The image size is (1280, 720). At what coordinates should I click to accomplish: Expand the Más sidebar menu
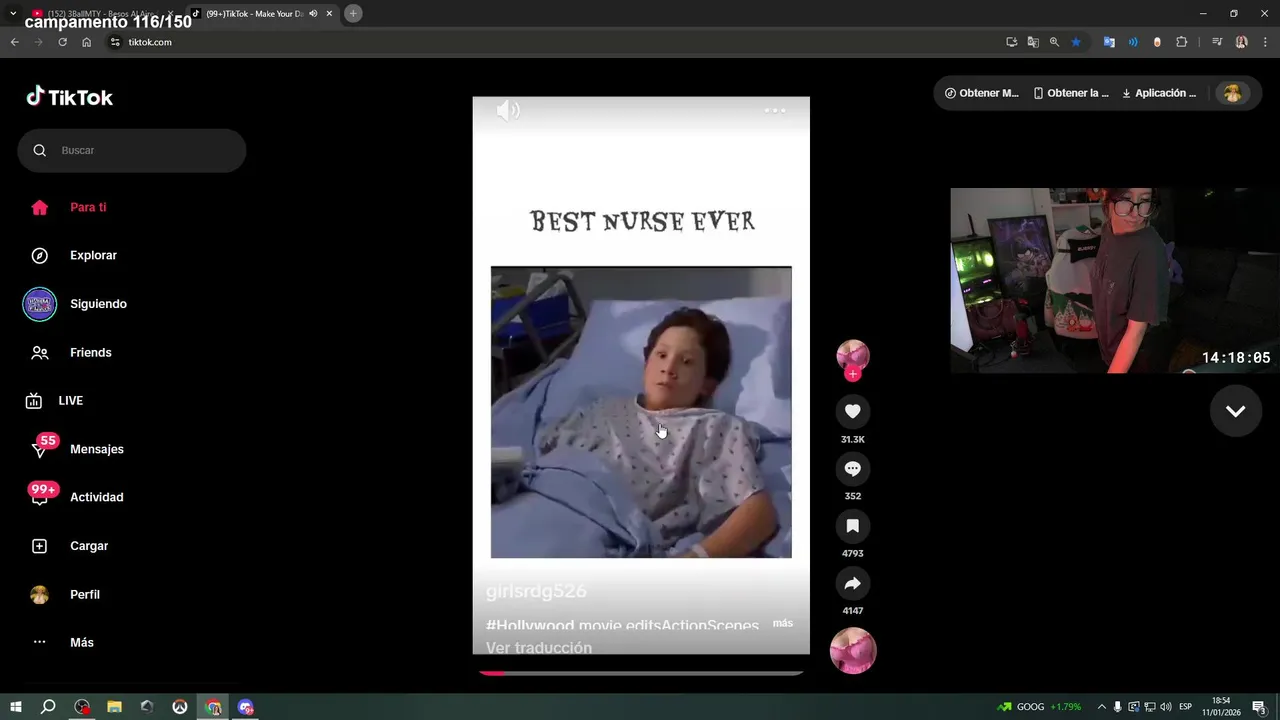(82, 642)
